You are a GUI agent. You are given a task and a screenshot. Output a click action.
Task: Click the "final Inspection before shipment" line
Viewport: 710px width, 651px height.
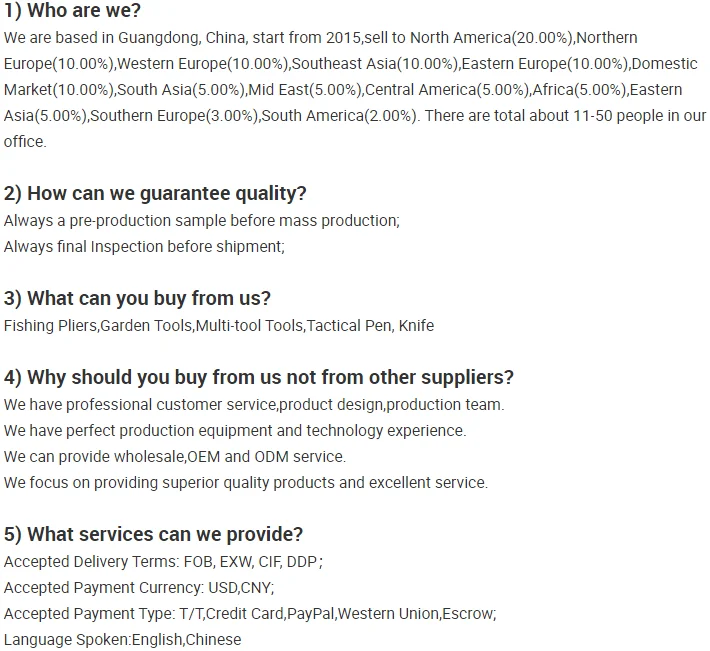point(144,246)
